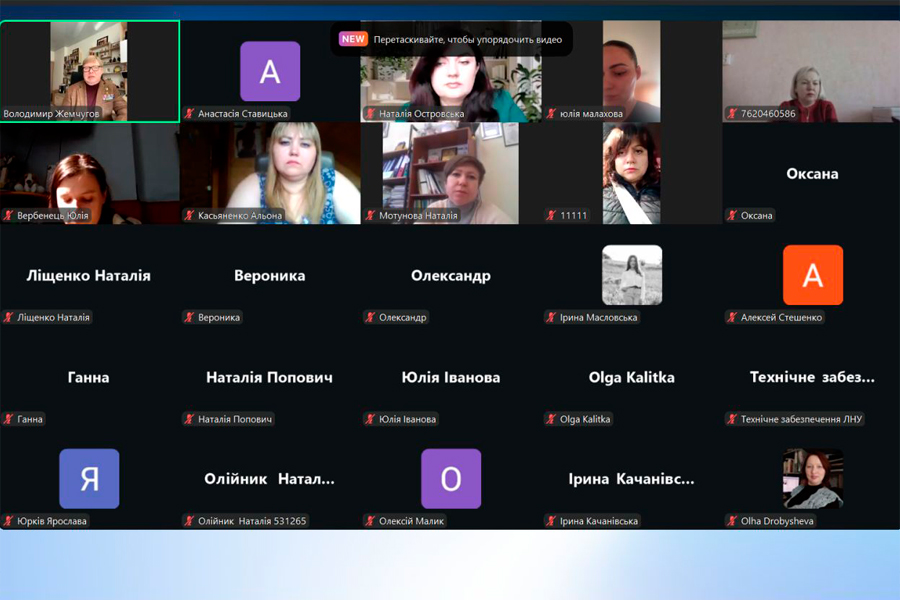Select Вербенець Юлія's video tile

90,173
